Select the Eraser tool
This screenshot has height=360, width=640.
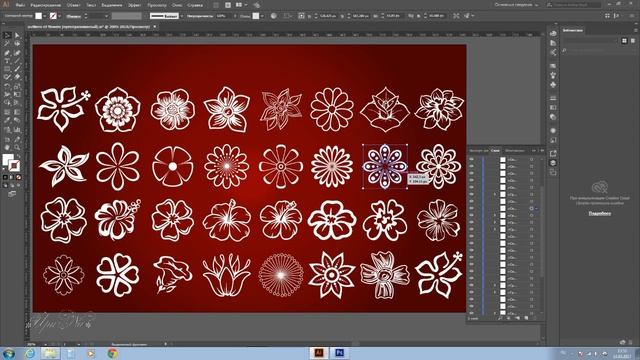tap(17, 77)
